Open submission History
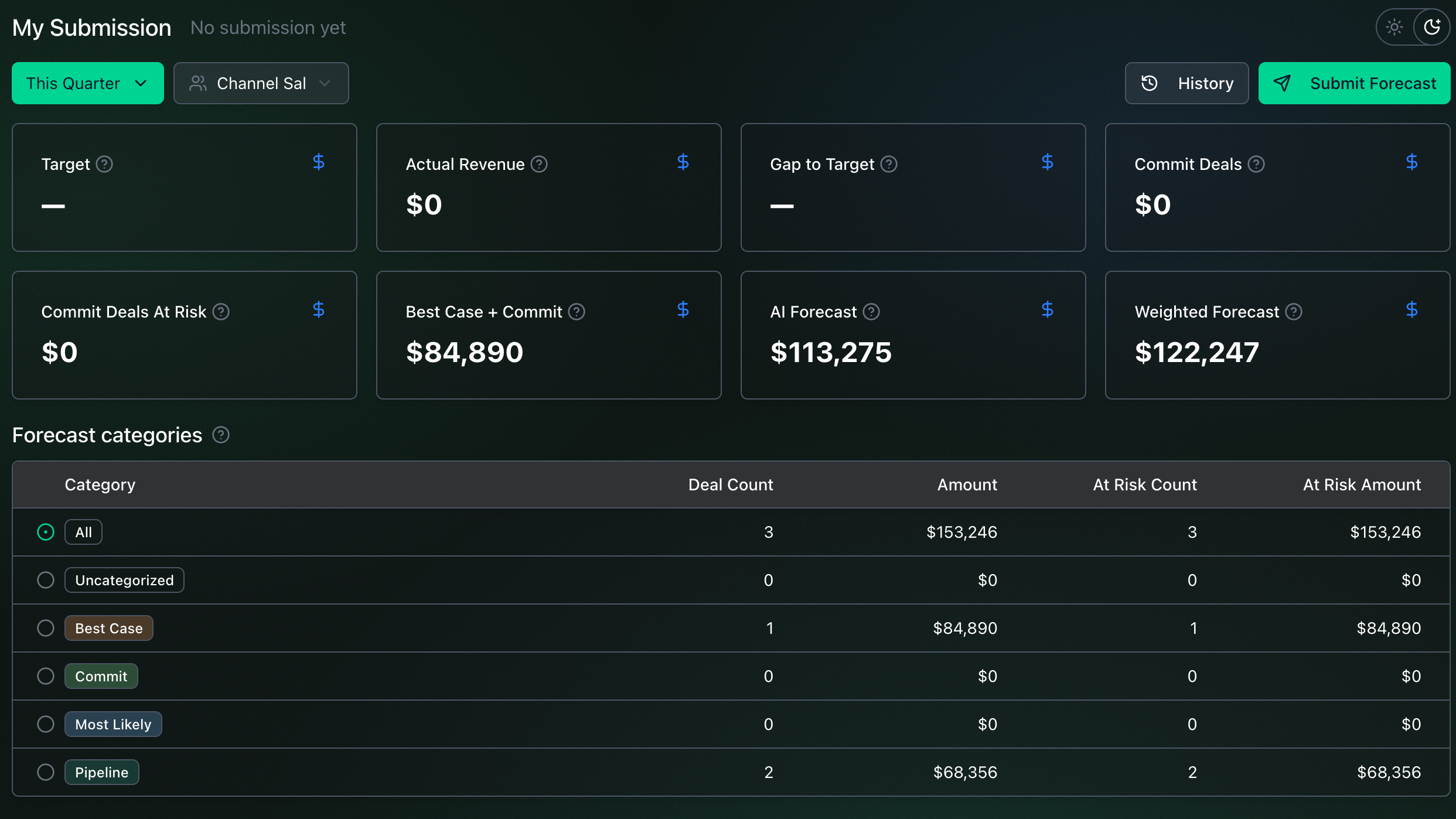 [1187, 83]
